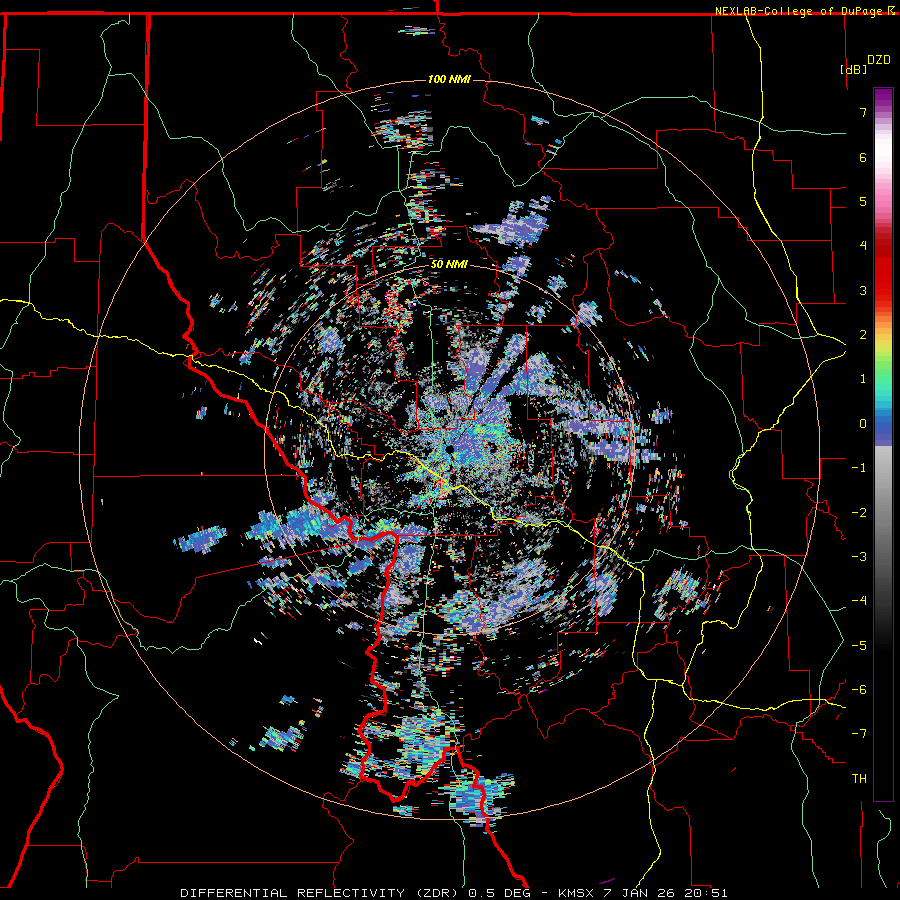
Task: Click the [dB] unit label
Action: click(853, 69)
